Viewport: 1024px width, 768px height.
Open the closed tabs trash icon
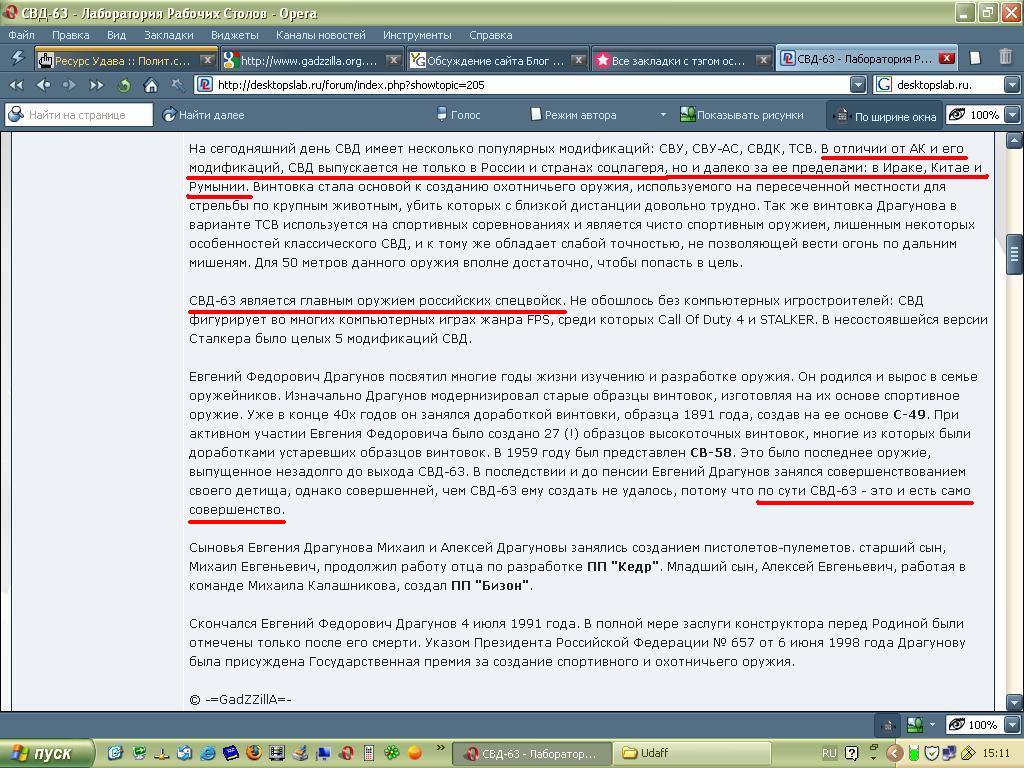click(1006, 58)
